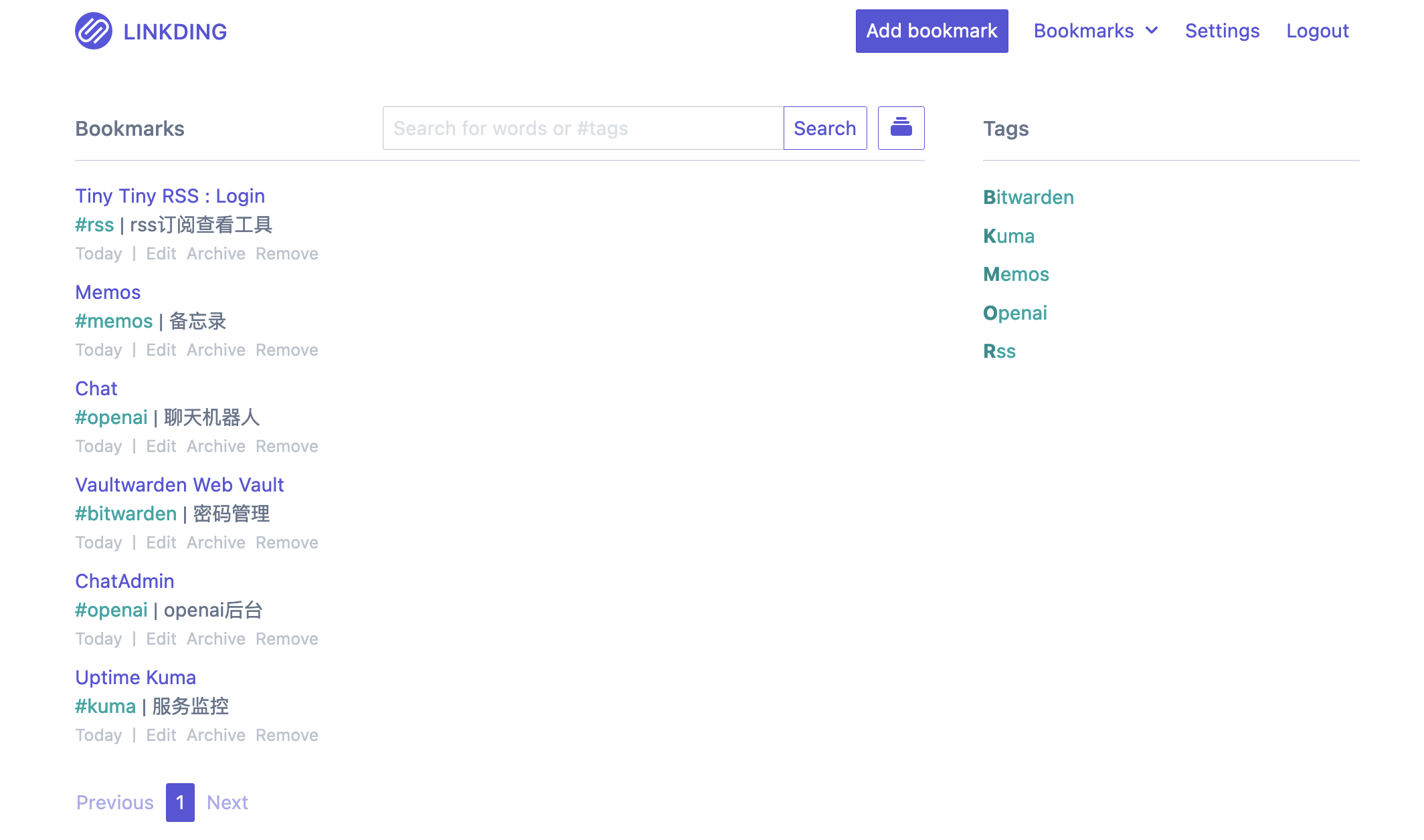Archive the Memos bookmark
Image resolution: width=1424 pixels, height=840 pixels.
click(216, 350)
